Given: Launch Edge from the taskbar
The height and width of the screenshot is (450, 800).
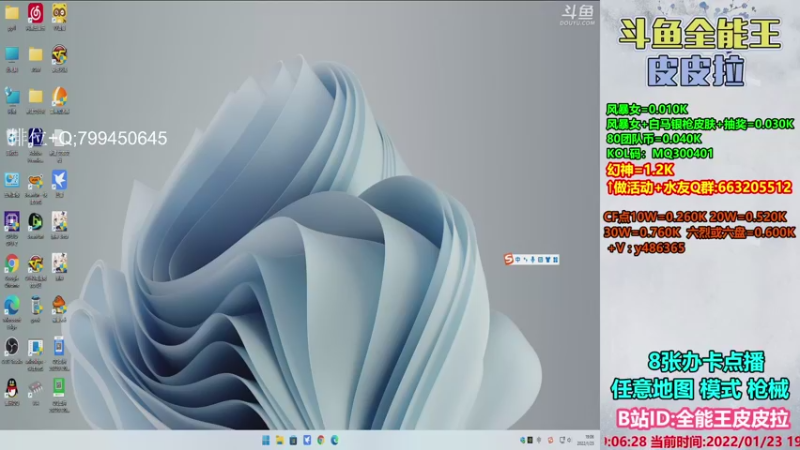Looking at the screenshot, I should 335,440.
